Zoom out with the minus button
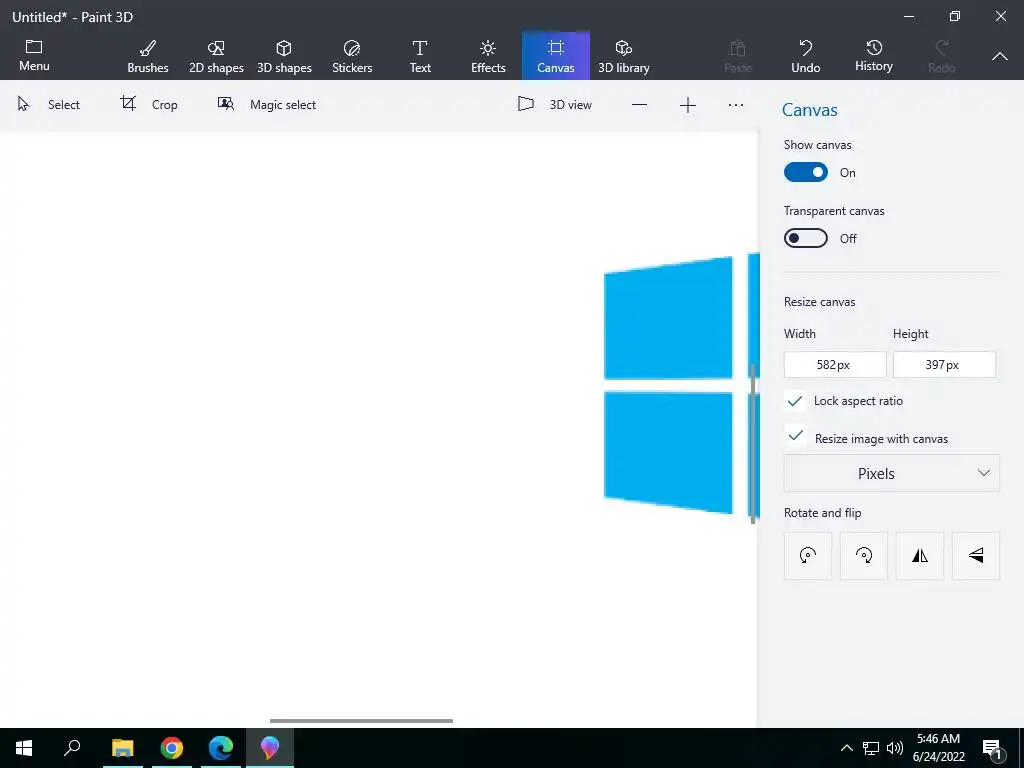 tap(639, 104)
